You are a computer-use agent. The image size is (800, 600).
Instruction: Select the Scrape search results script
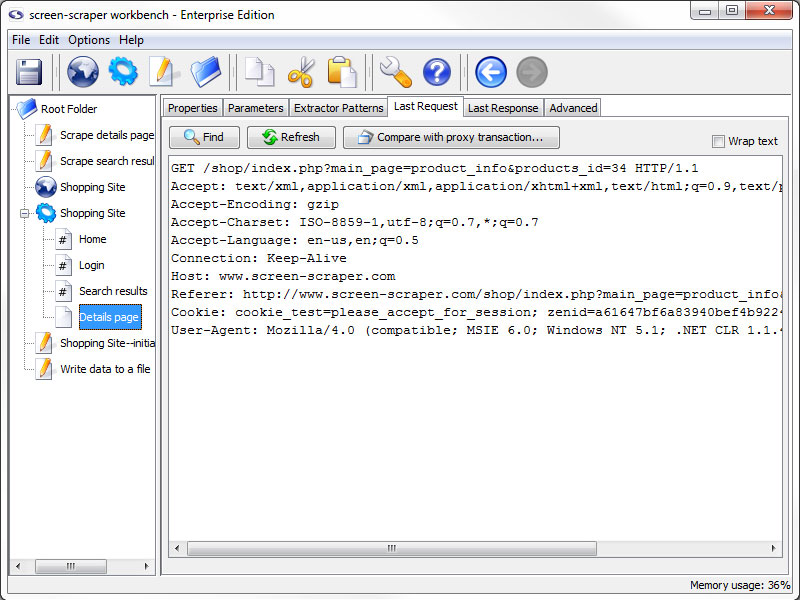coord(107,161)
